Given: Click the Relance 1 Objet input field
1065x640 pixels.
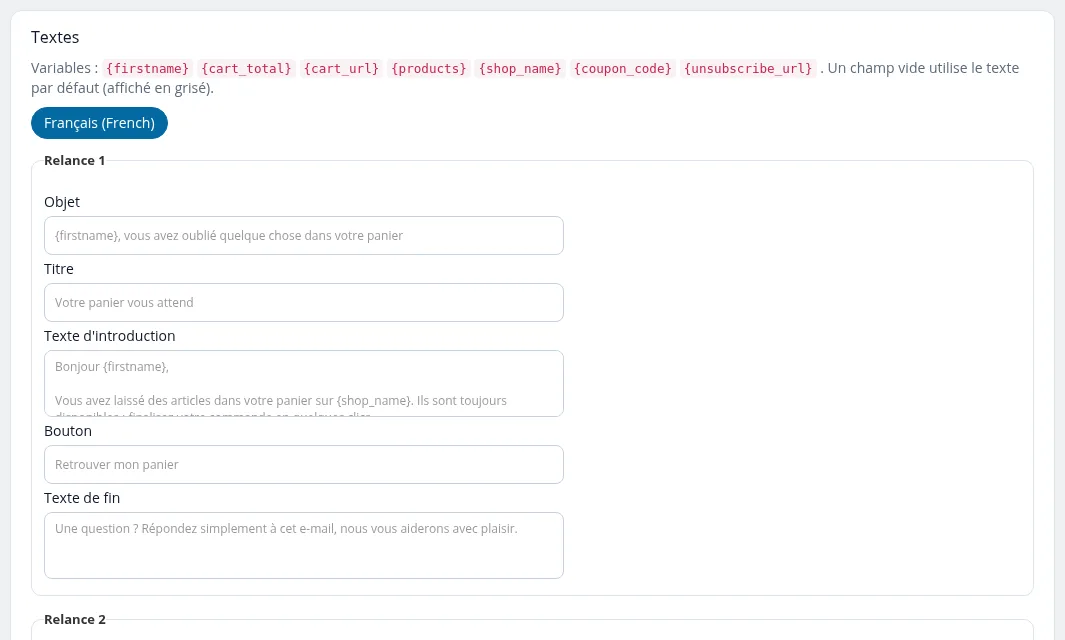Looking at the screenshot, I should (304, 236).
